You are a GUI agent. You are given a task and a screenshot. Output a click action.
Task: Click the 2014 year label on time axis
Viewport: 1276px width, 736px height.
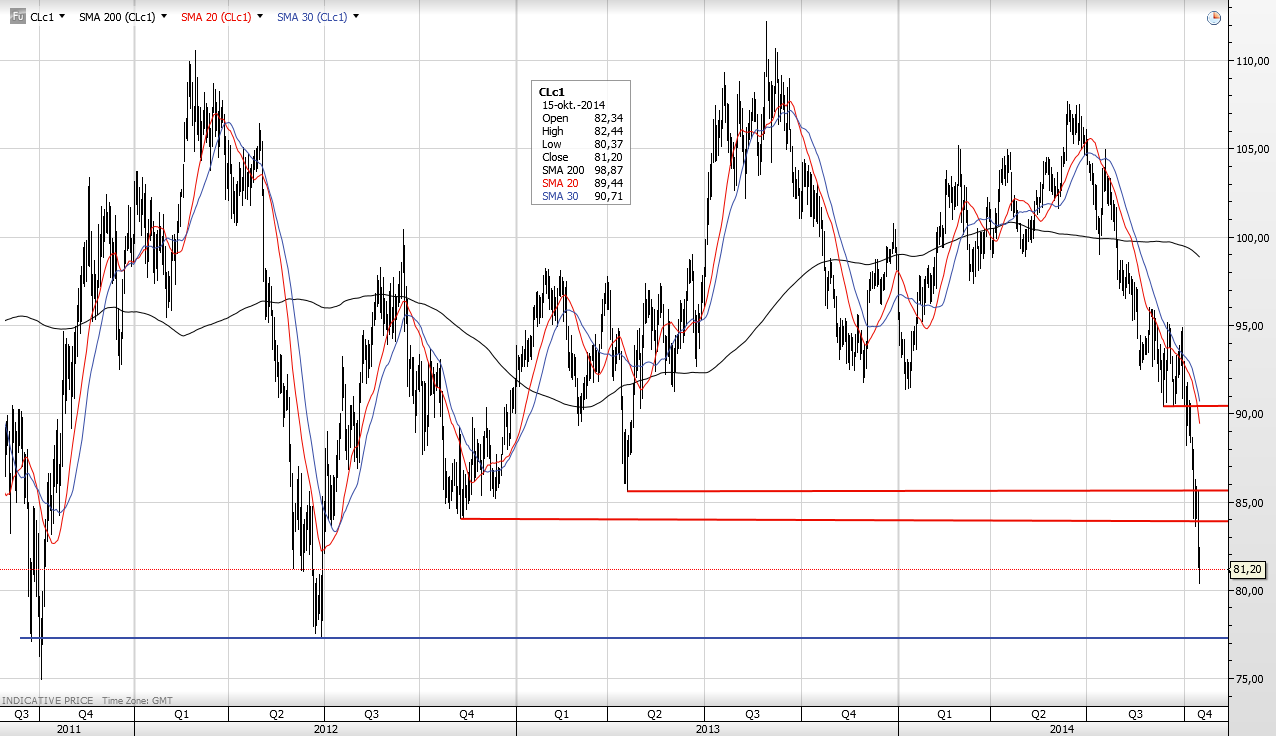[x=1062, y=729]
